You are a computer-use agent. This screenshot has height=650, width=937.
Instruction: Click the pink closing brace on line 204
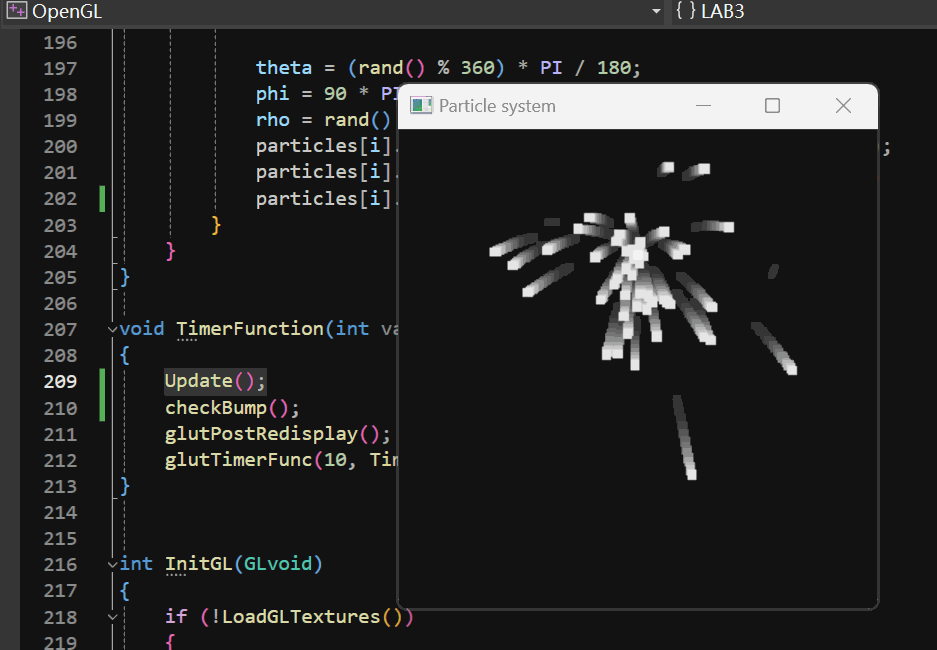170,251
